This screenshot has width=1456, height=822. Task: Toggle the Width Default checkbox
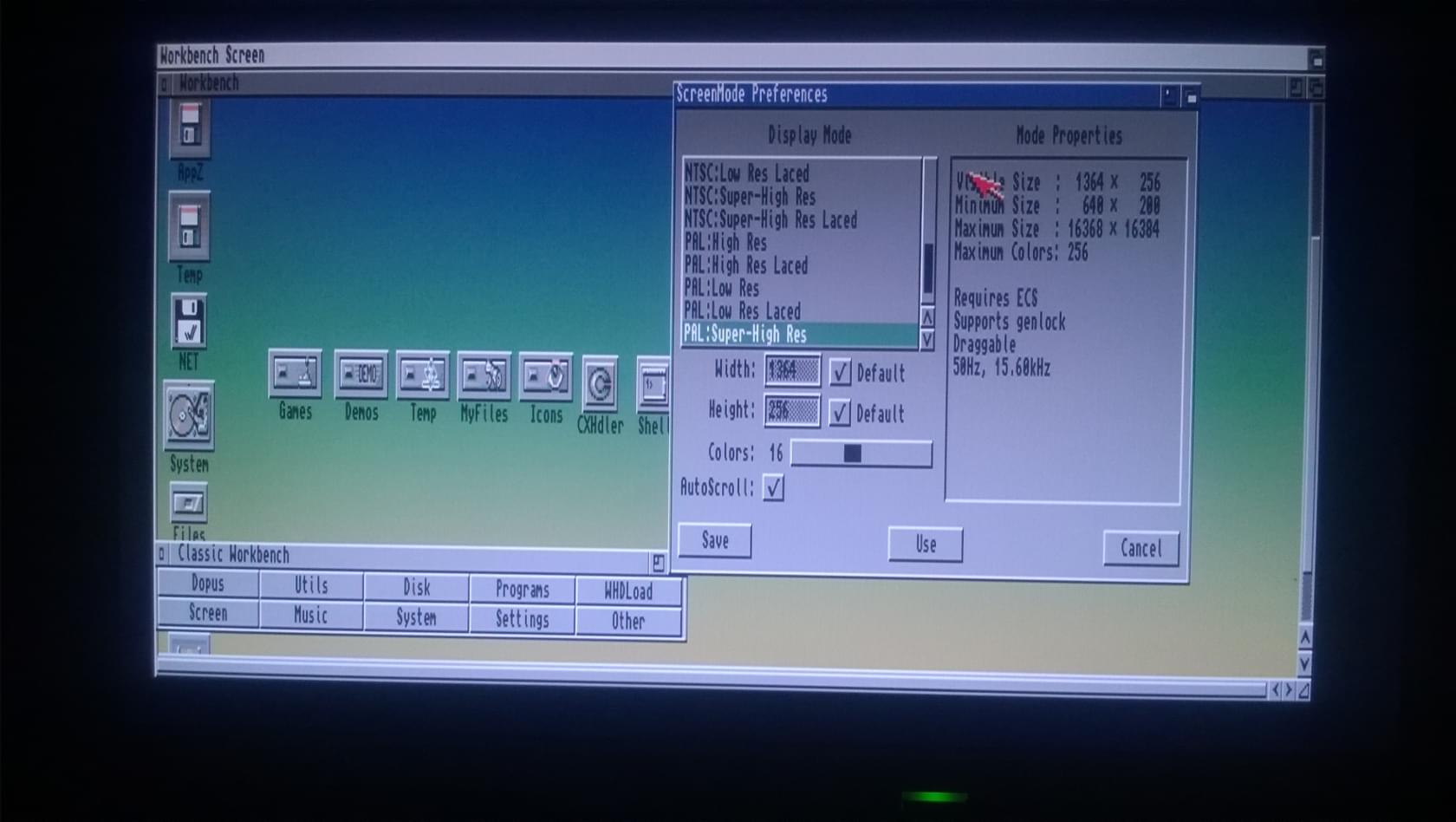pos(840,373)
